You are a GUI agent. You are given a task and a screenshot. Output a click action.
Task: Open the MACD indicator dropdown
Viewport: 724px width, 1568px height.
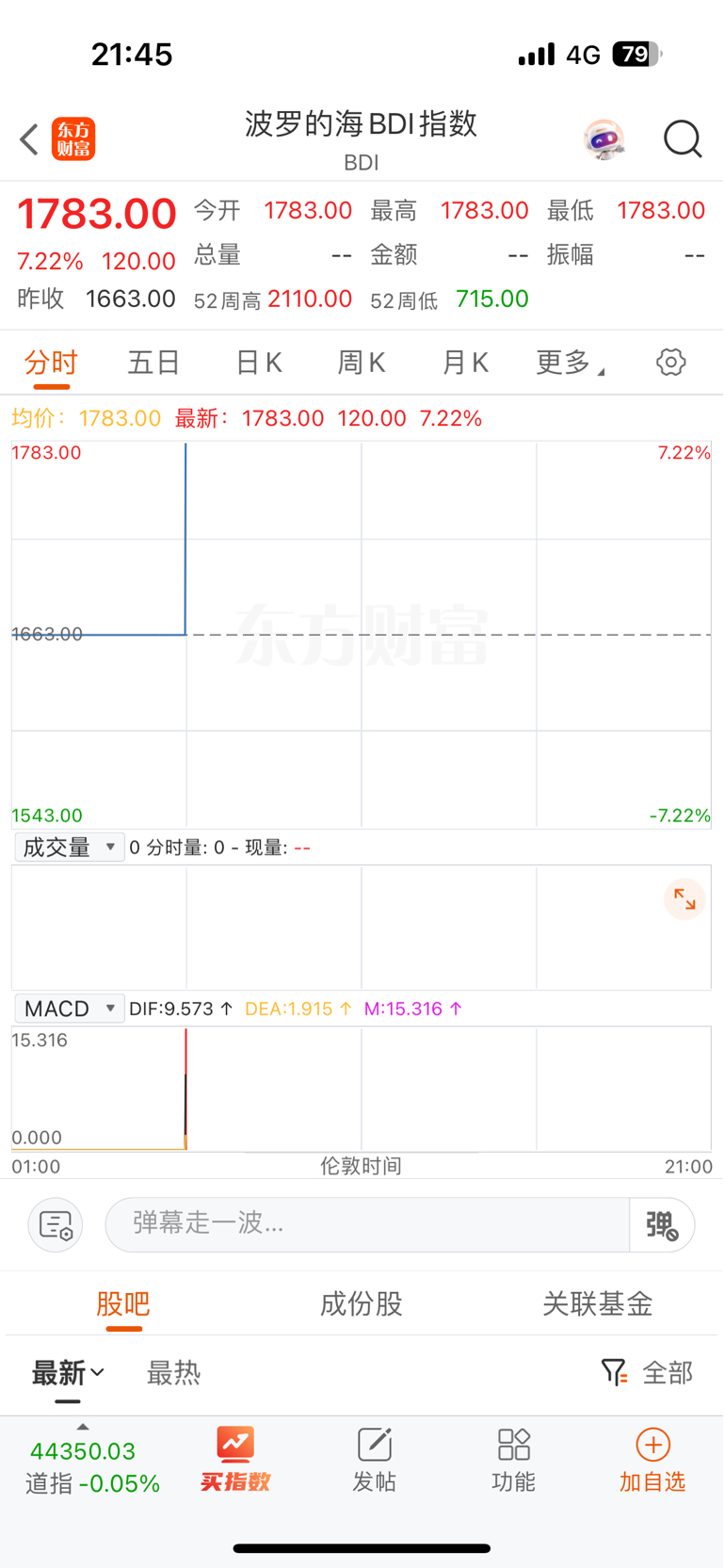(x=70, y=1009)
